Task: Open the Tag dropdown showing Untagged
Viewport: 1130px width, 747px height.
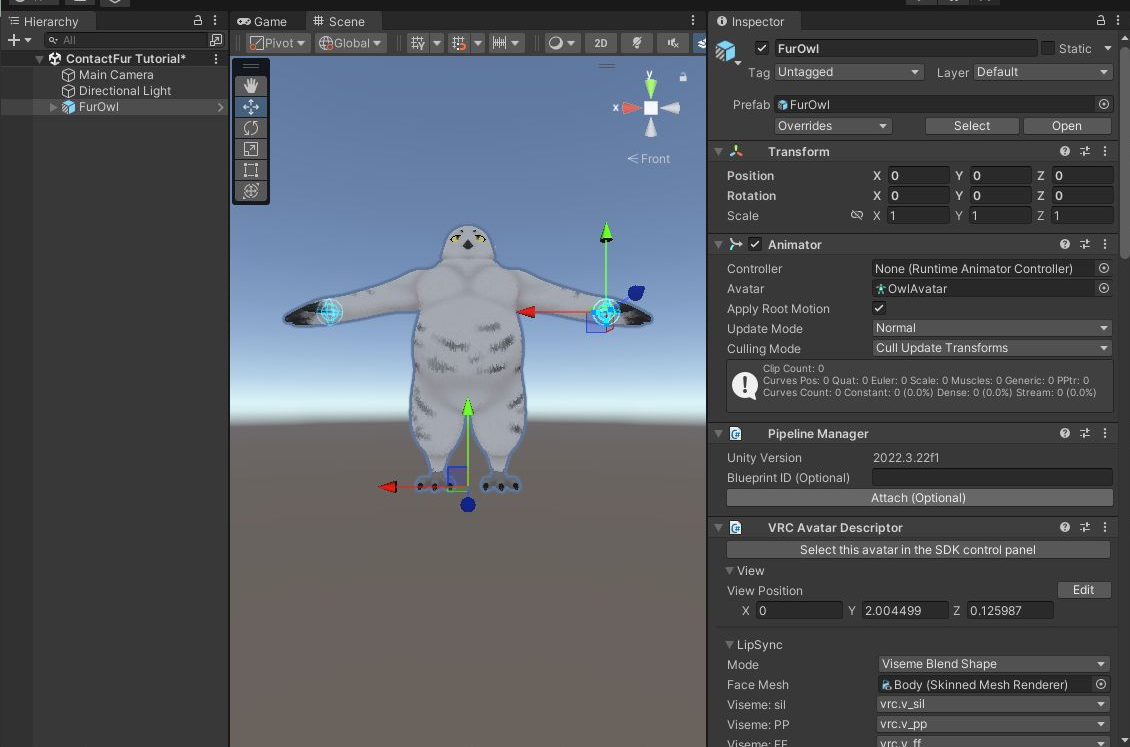Action: [849, 72]
